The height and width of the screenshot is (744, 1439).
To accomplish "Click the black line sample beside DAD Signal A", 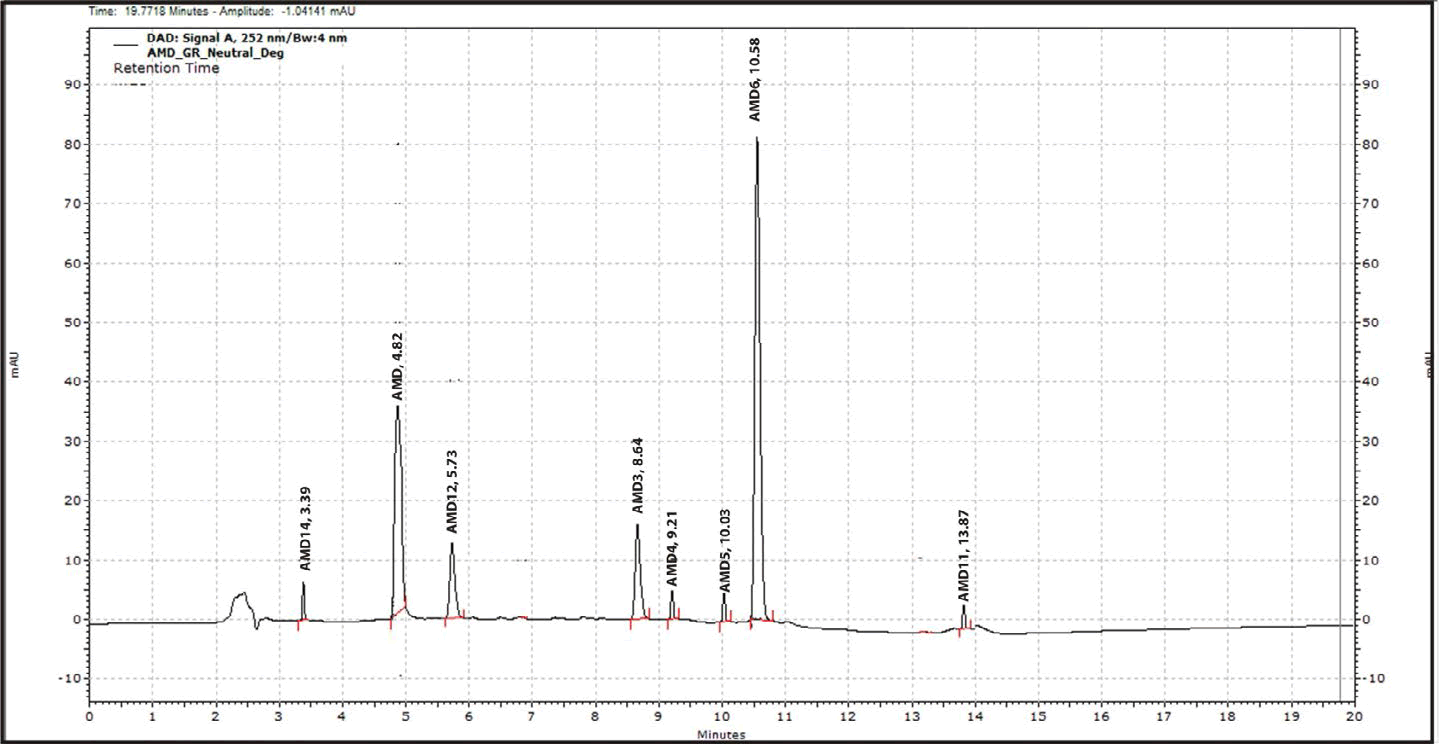I will point(126,44).
